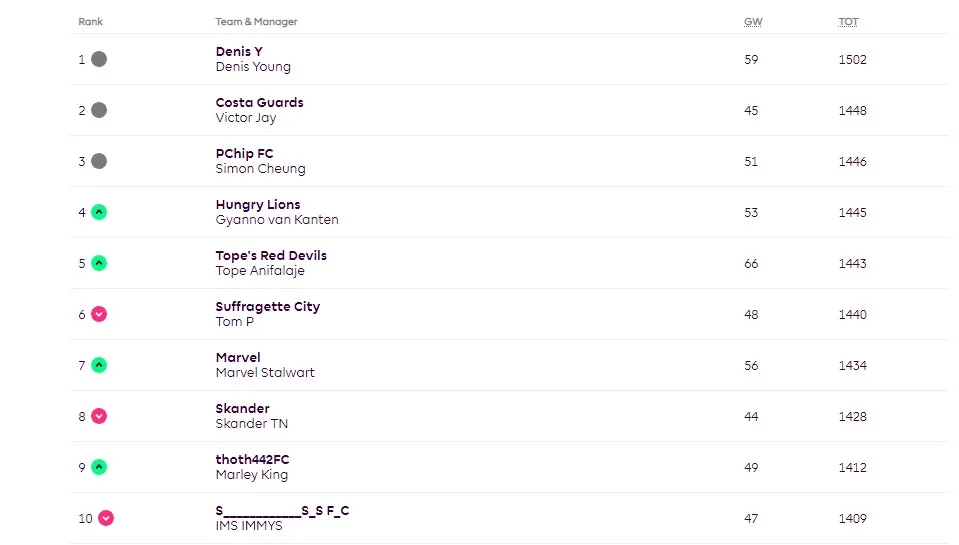Open PChip FC team link
This screenshot has height=545, width=959.
pyautogui.click(x=244, y=154)
